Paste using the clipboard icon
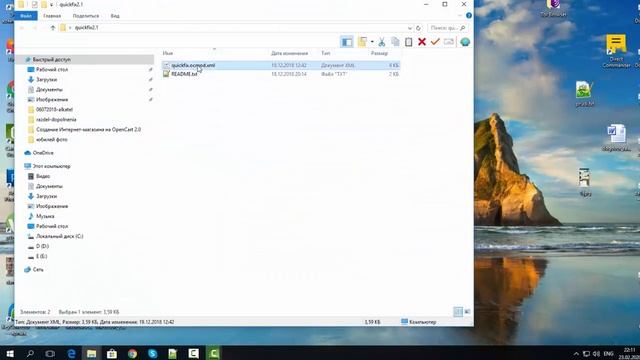The height and width of the screenshot is (360, 640). point(409,42)
